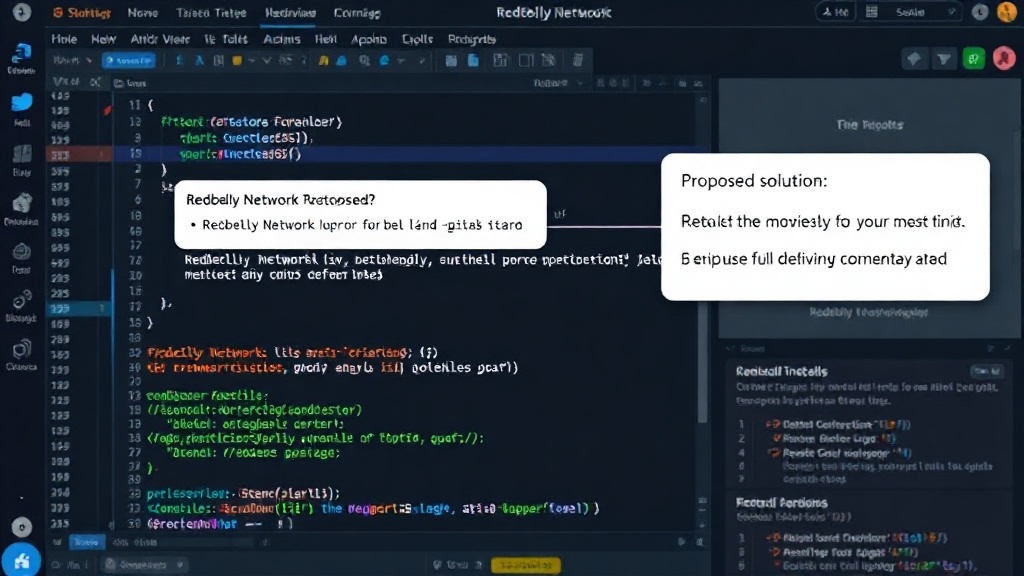1024x576 pixels.
Task: Switch to the last top tab 'Cornige'
Action: 357,12
